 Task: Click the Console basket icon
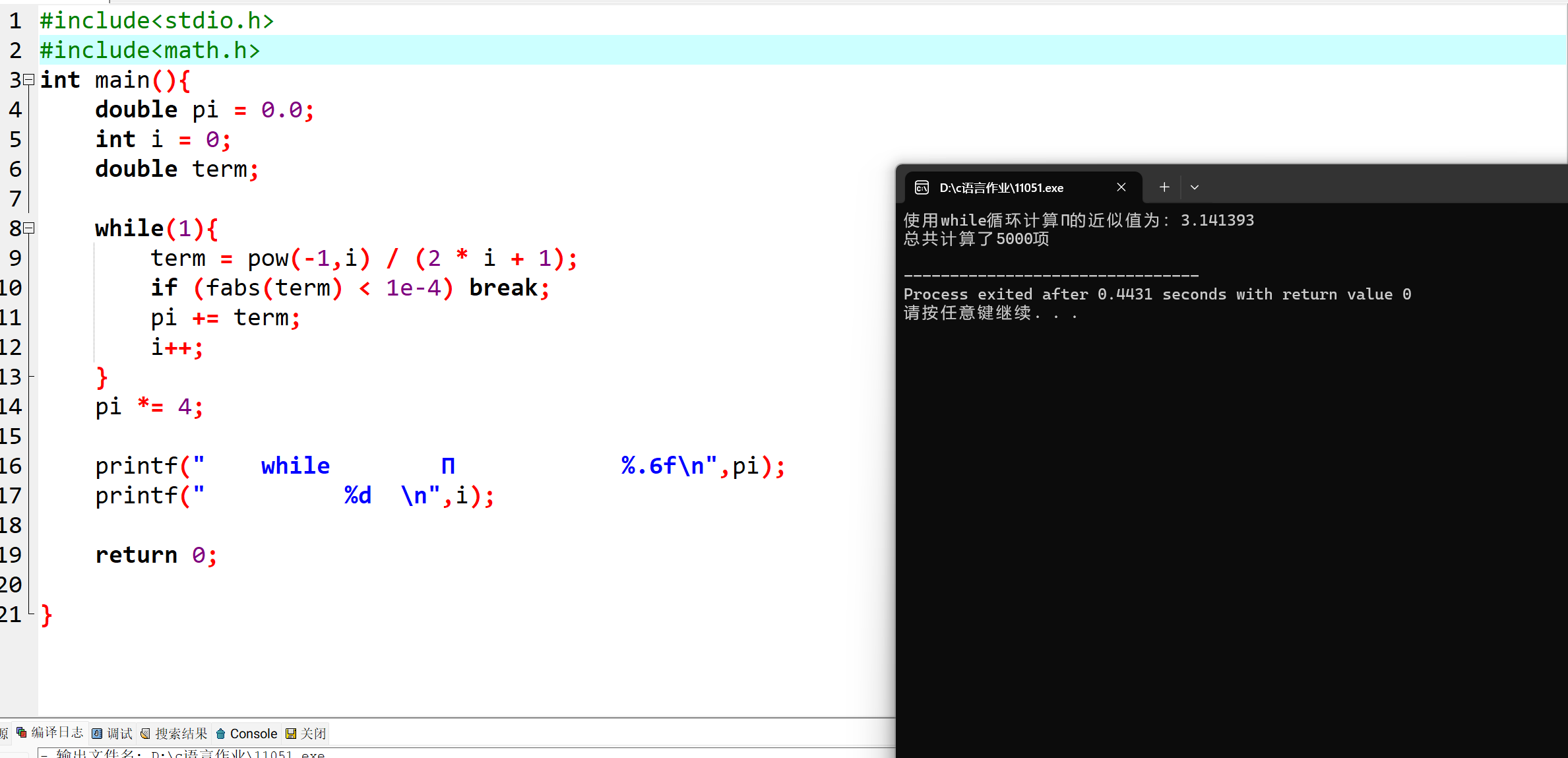tap(221, 734)
